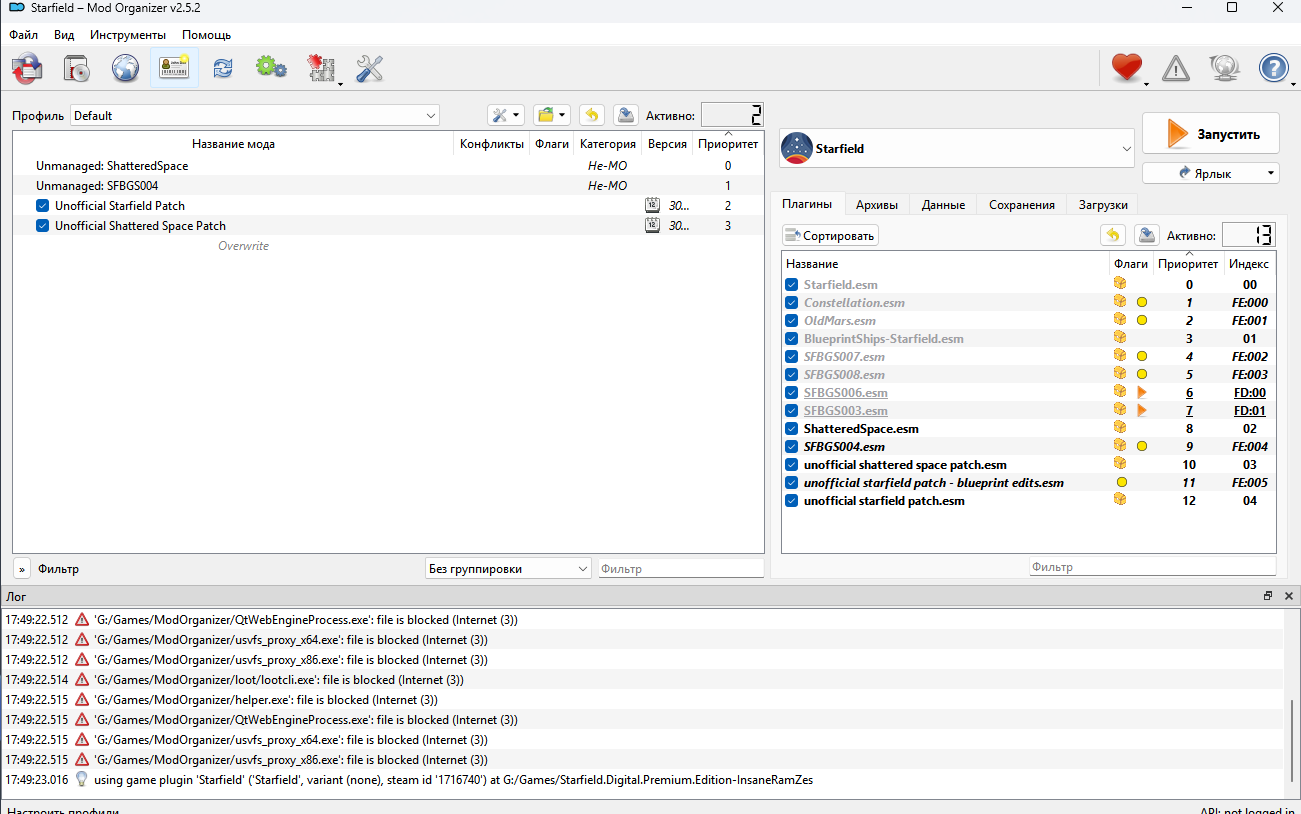1301x814 pixels.
Task: Open the wrench and screwdriver tools icon
Action: 370,68
